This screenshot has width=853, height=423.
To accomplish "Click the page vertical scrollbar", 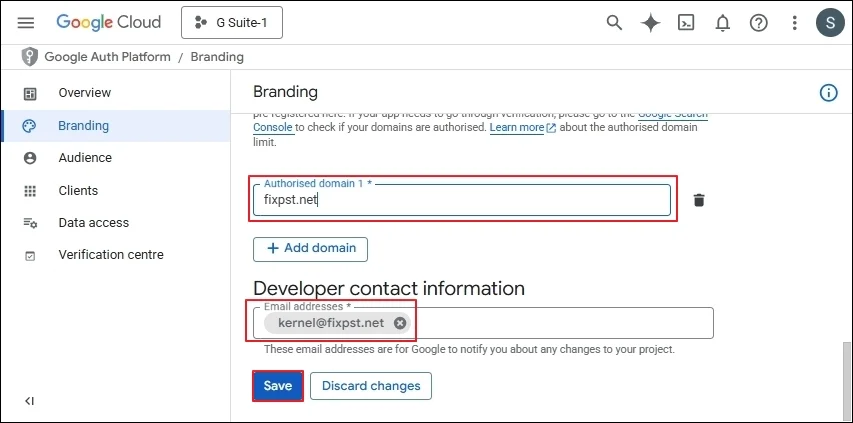I will click(847, 380).
